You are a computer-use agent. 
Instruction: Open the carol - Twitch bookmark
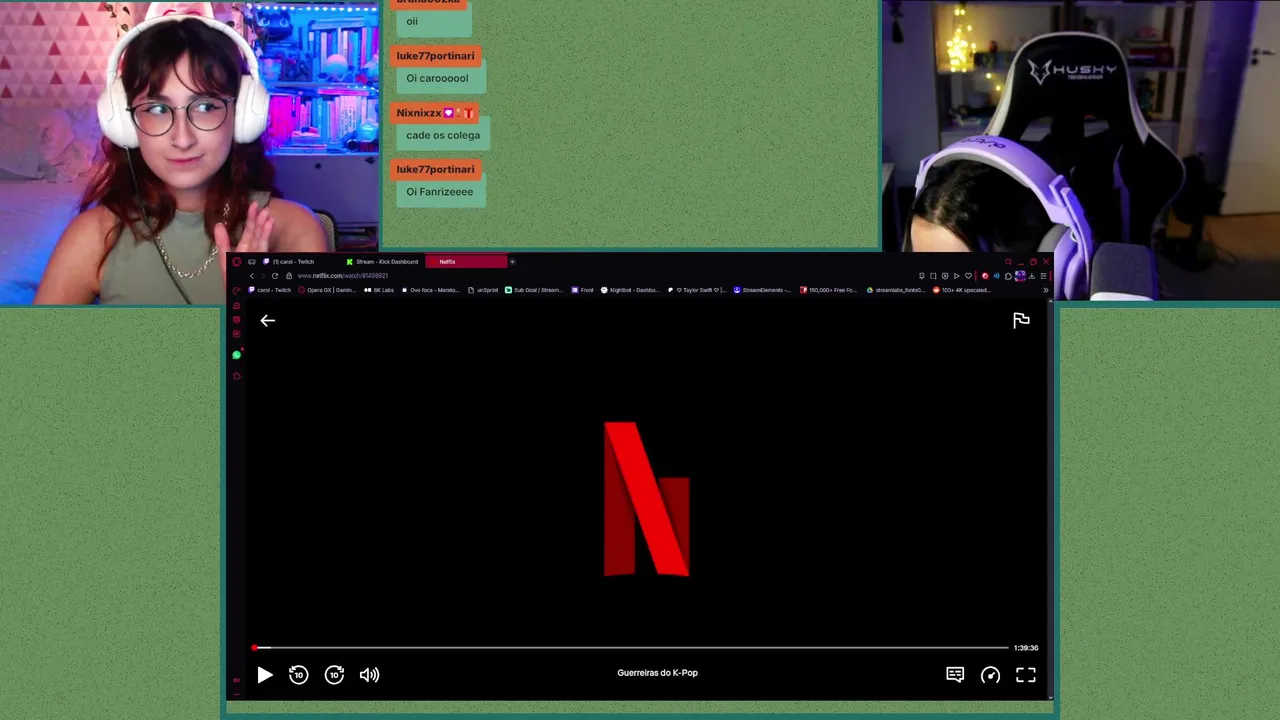click(x=270, y=290)
